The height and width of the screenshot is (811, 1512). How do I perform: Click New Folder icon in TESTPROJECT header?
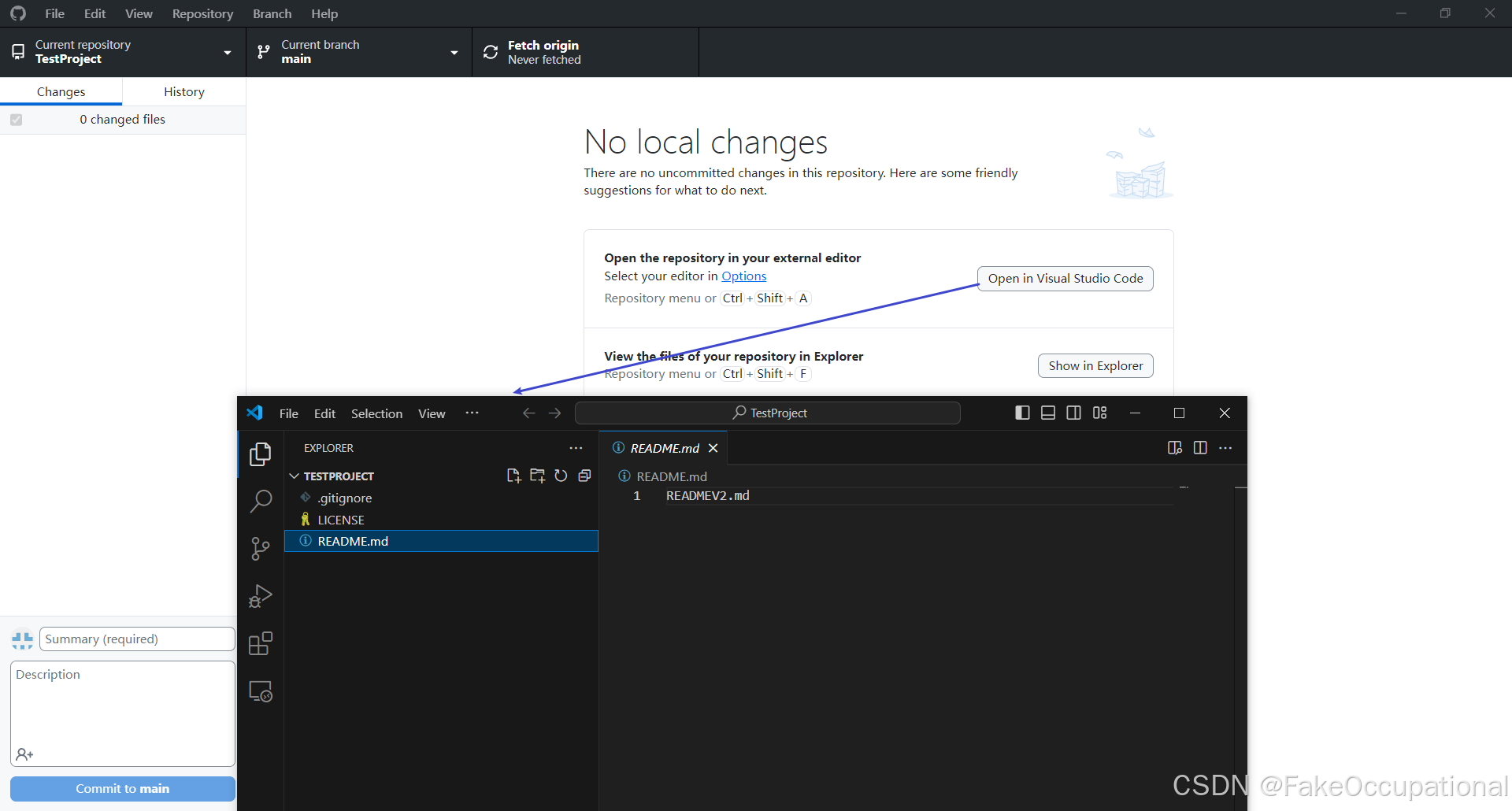click(x=537, y=476)
